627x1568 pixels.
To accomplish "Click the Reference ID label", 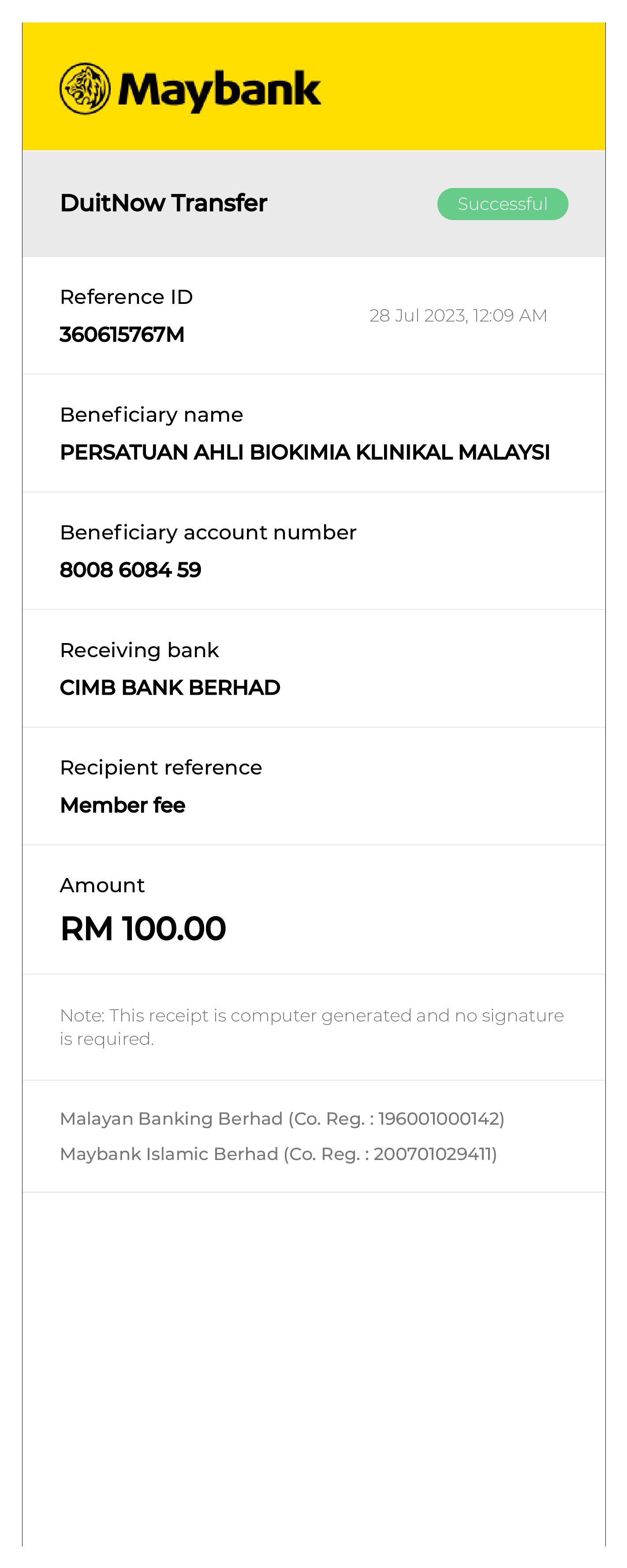I will [126, 297].
